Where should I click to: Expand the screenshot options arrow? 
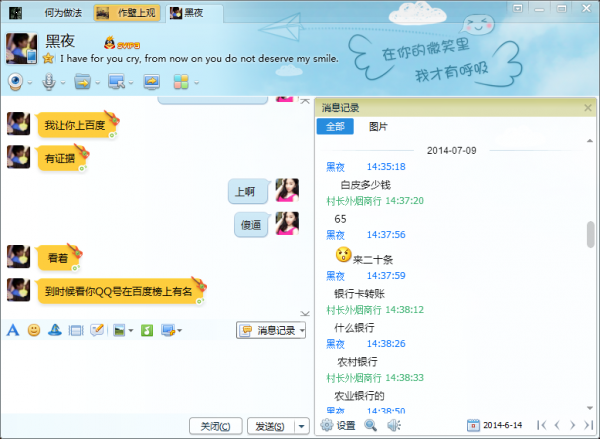(x=179, y=330)
